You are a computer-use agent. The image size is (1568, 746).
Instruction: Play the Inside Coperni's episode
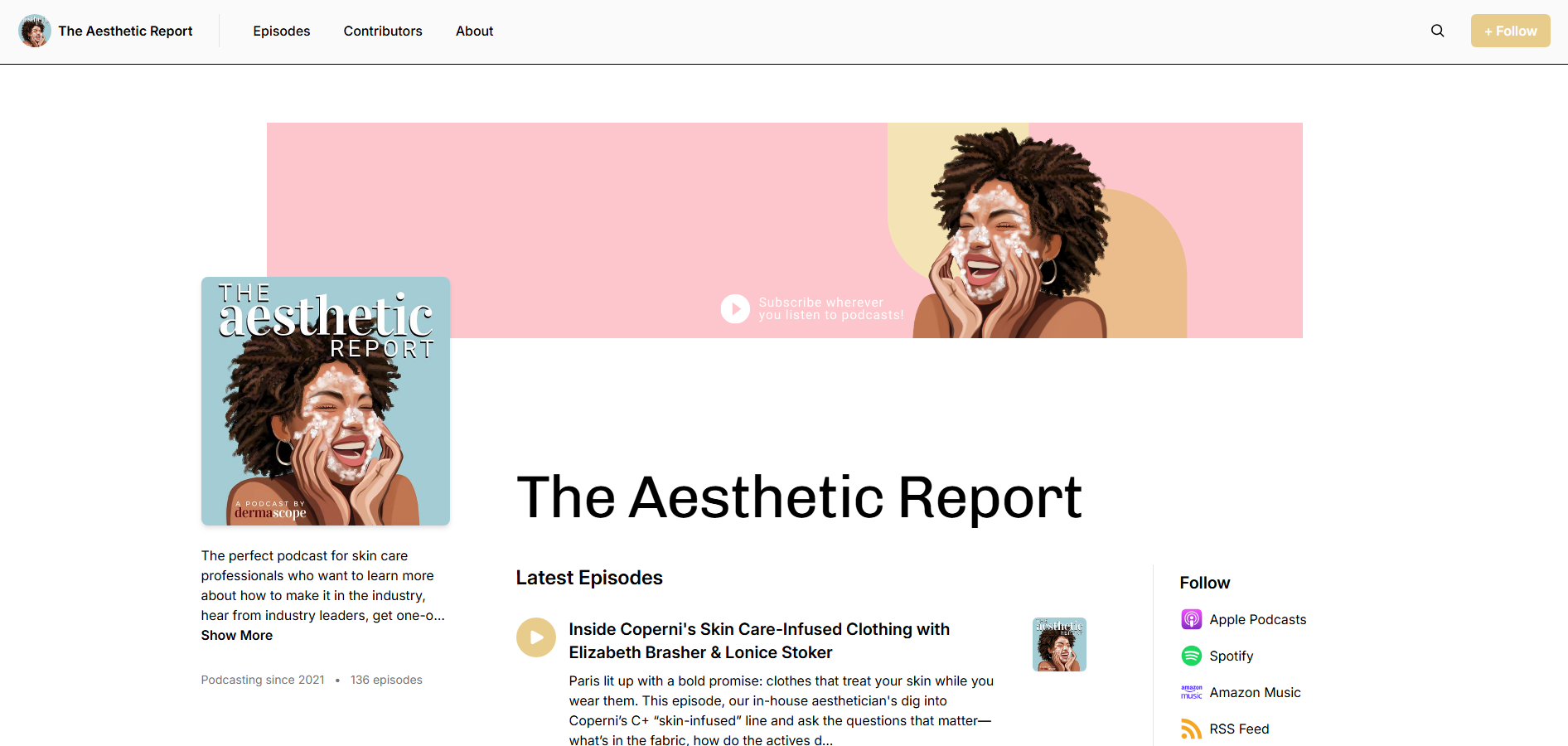(x=536, y=637)
